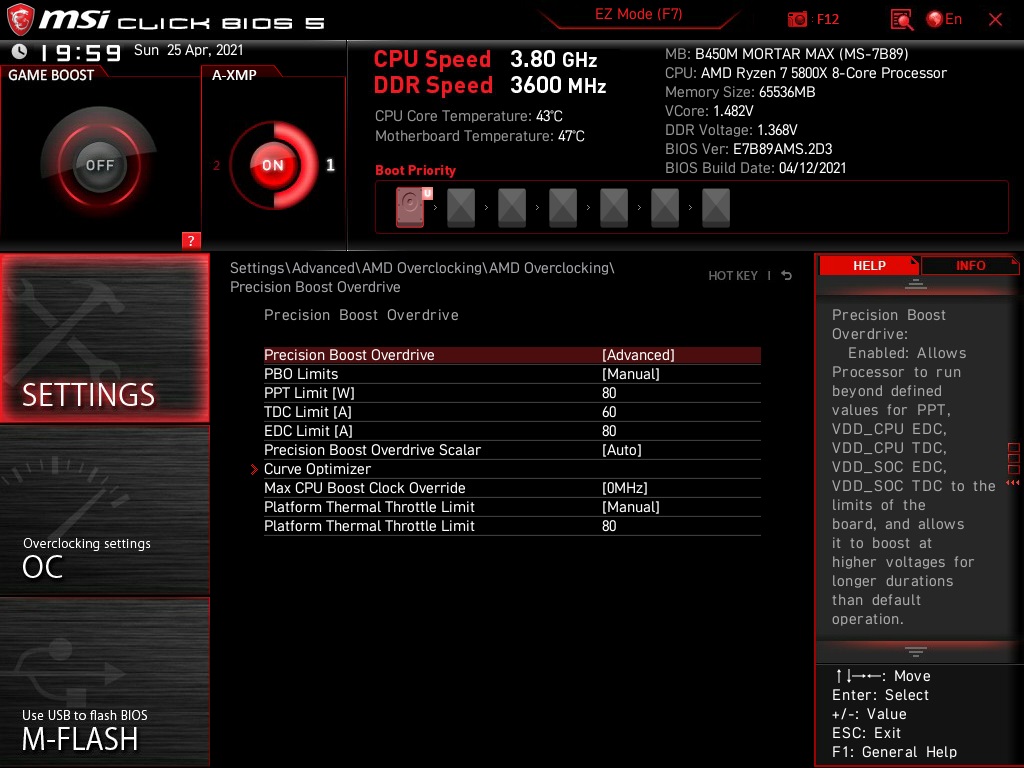Screen dimensions: 1024x768
Task: Toggle the GAME BOOST OFF dial
Action: [98, 163]
